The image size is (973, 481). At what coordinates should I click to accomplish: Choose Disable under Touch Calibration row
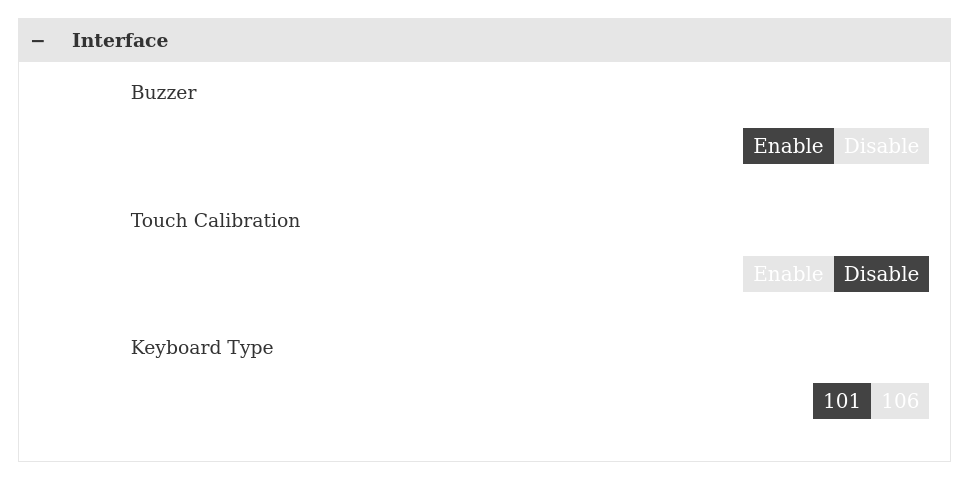(881, 274)
